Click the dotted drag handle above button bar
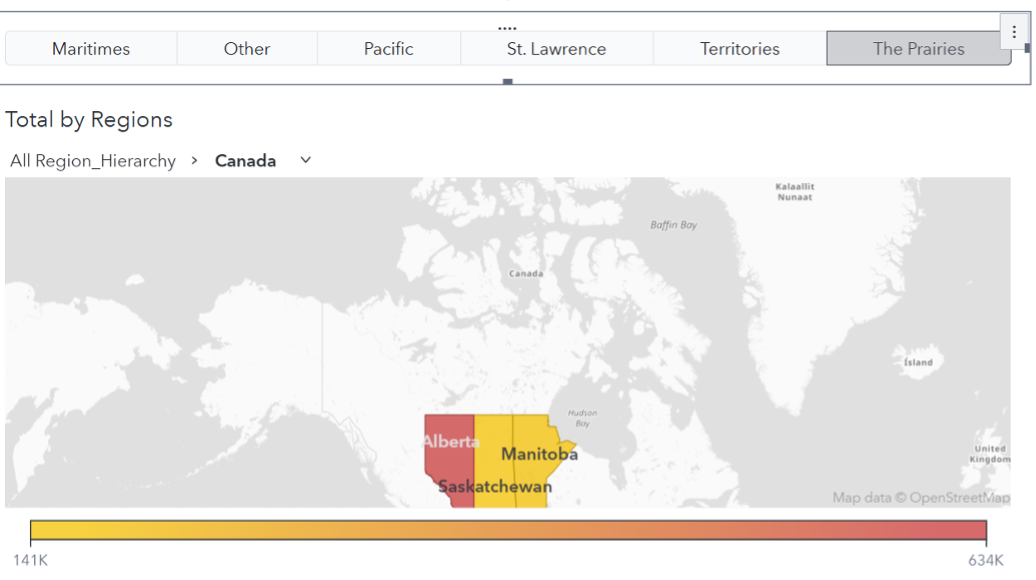Screen dimensions: 1036x580 click(507, 28)
